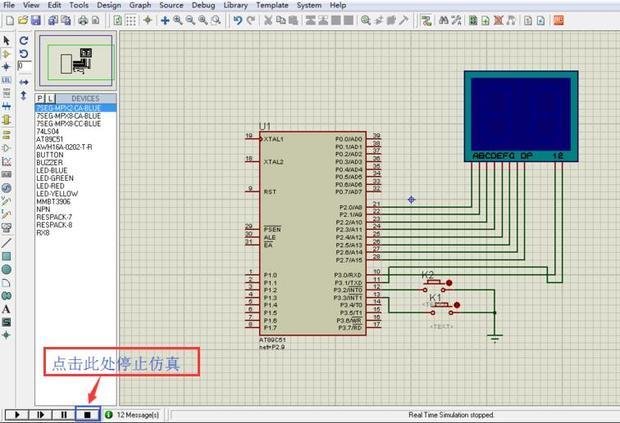Click the P pick devices button

click(x=41, y=98)
